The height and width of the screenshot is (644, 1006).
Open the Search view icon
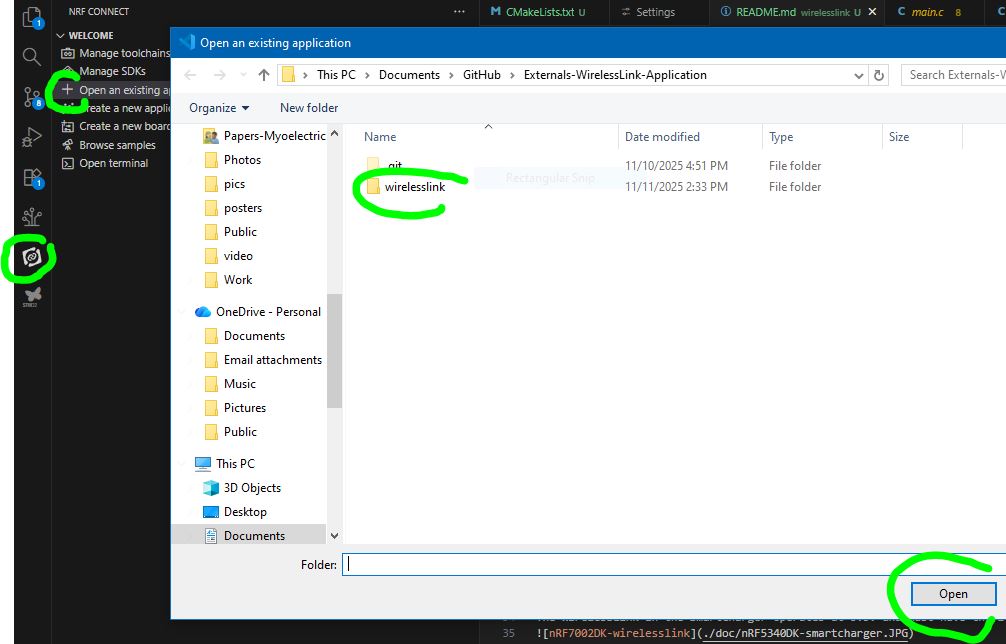(x=32, y=56)
